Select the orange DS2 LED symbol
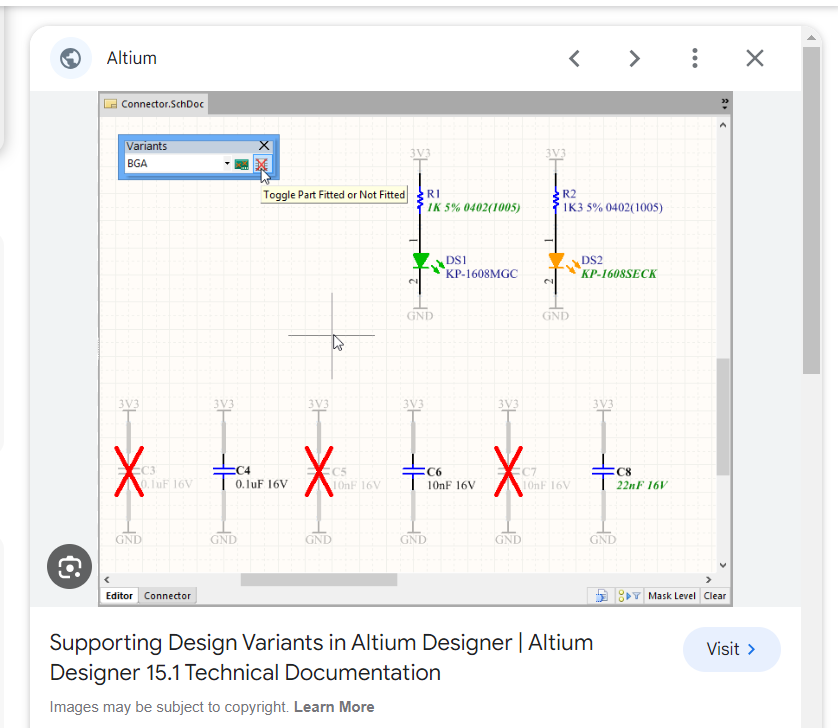Image resolution: width=838 pixels, height=728 pixels. click(x=556, y=261)
